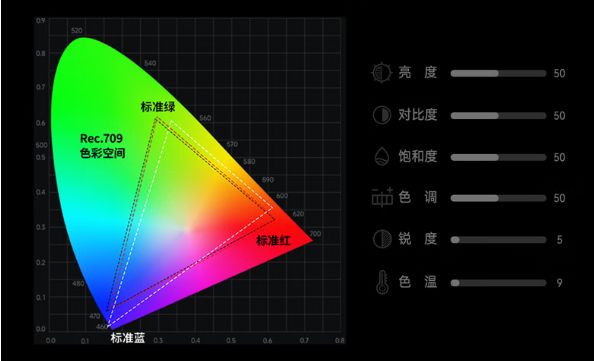Click the hue value 50
594x361 pixels.
click(x=559, y=198)
